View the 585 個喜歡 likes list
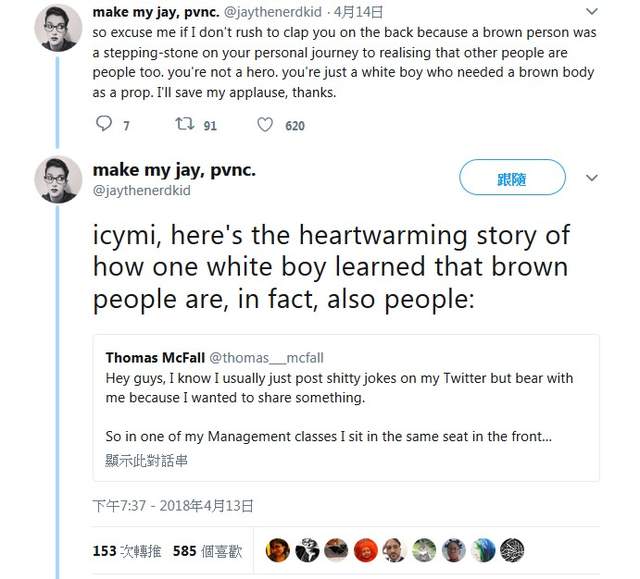 click(x=210, y=550)
